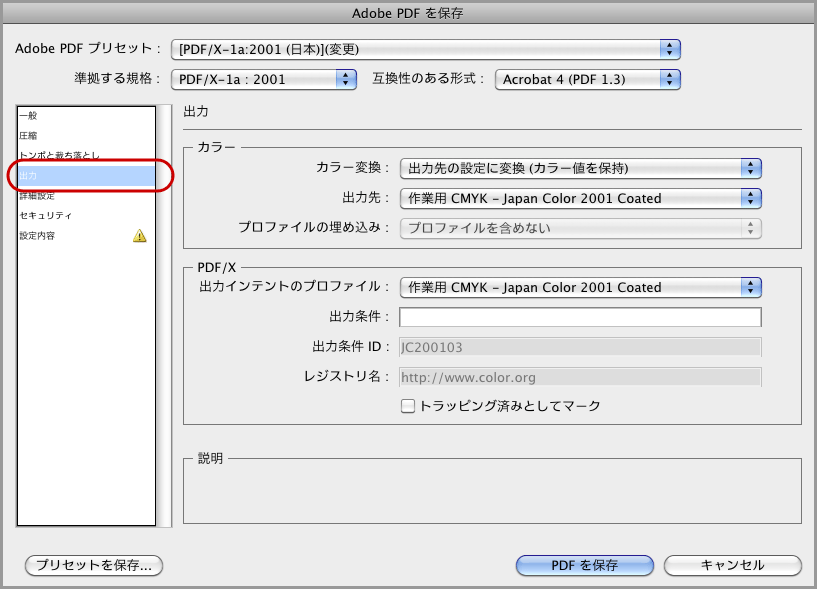The image size is (817, 589).
Task: Click the PDF/X group label
Action: pos(217,267)
